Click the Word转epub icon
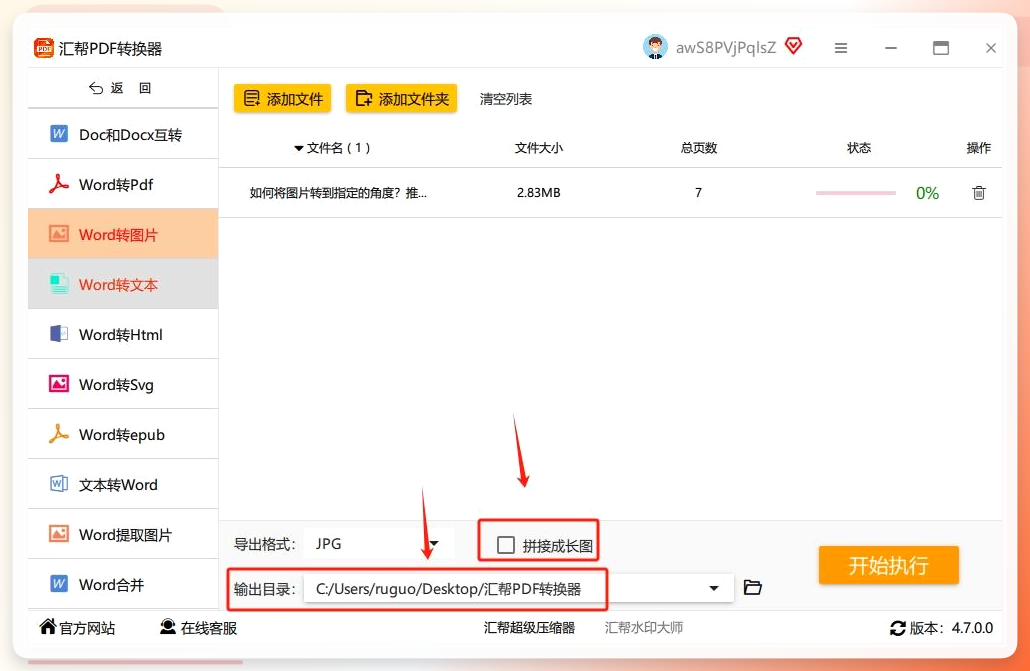This screenshot has width=1030, height=671. [59, 434]
